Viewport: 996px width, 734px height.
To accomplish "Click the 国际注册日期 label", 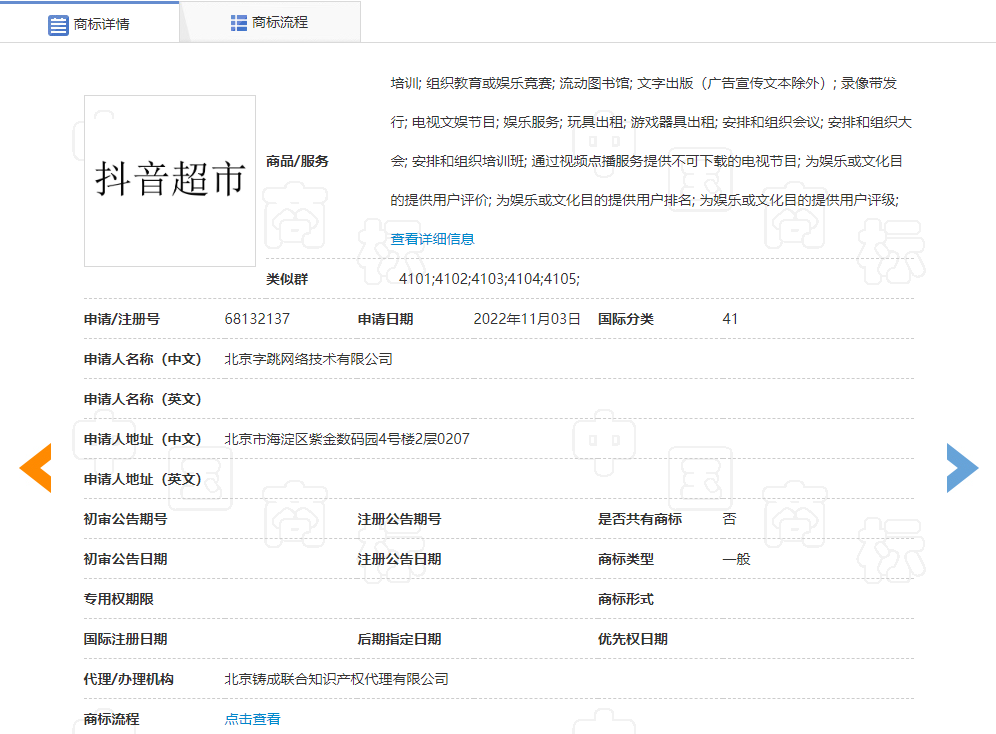I will coord(126,639).
